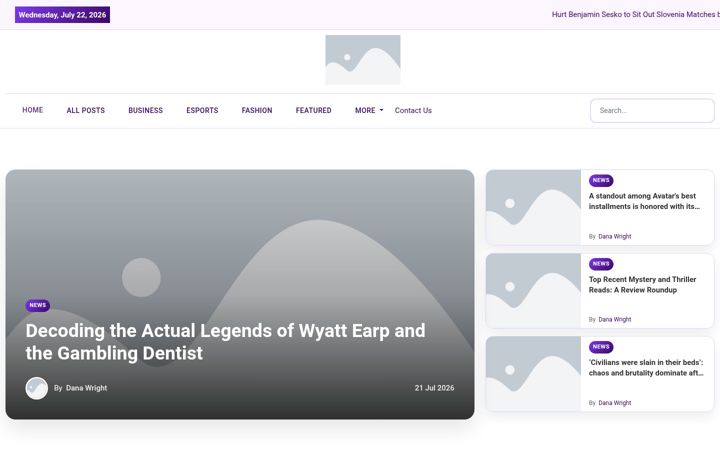Click NEWS badge on Mystery and Thriller card

click(601, 264)
